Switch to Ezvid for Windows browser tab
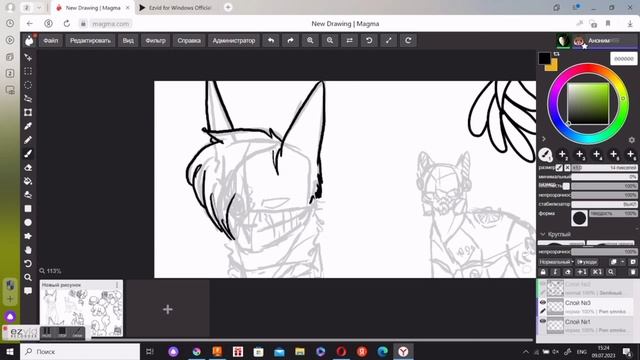 [175, 8]
